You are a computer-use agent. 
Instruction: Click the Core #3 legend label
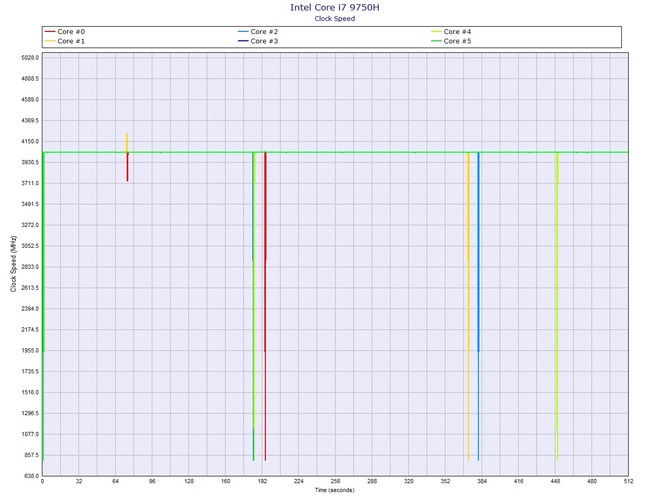point(264,41)
